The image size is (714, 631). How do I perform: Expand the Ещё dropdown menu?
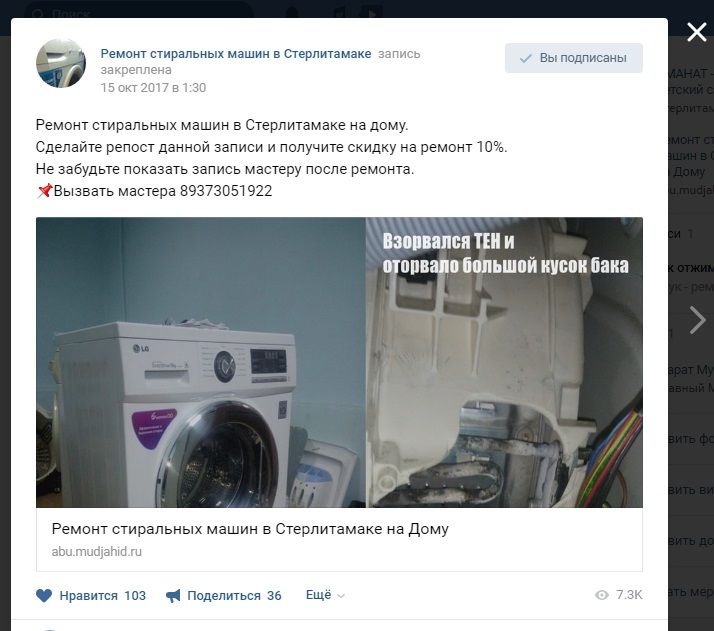(x=325, y=595)
